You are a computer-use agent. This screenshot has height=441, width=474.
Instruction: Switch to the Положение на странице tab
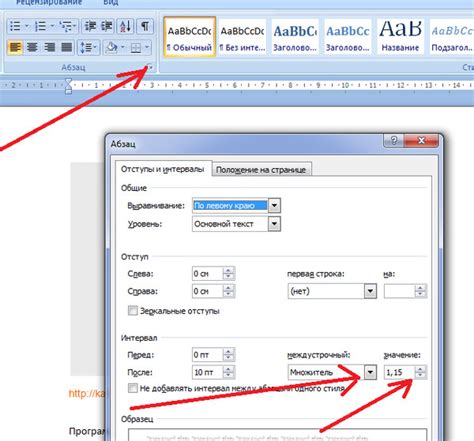261,170
